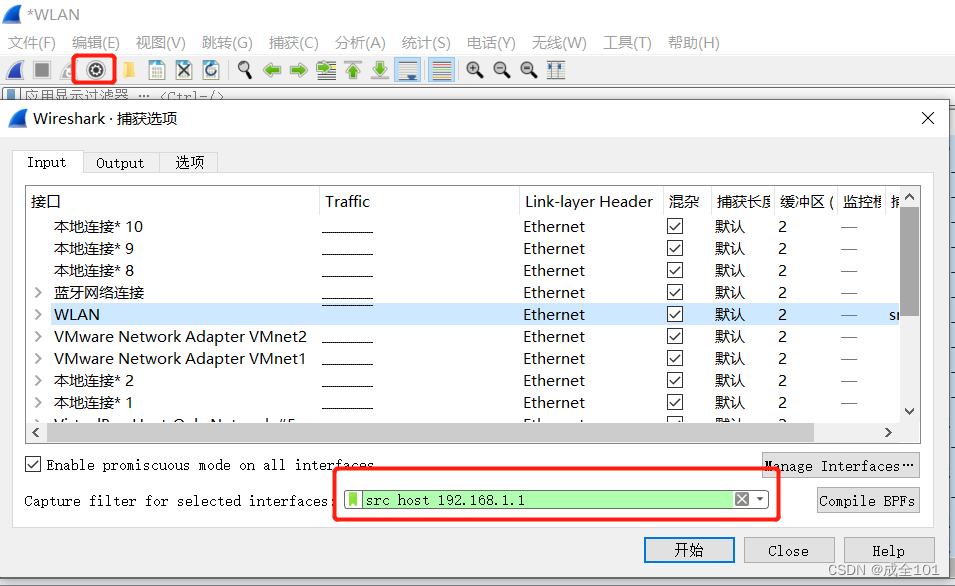Click the vertical scrollbar thumb in interface list
Screen dimensions: 955x586
pos(909,261)
